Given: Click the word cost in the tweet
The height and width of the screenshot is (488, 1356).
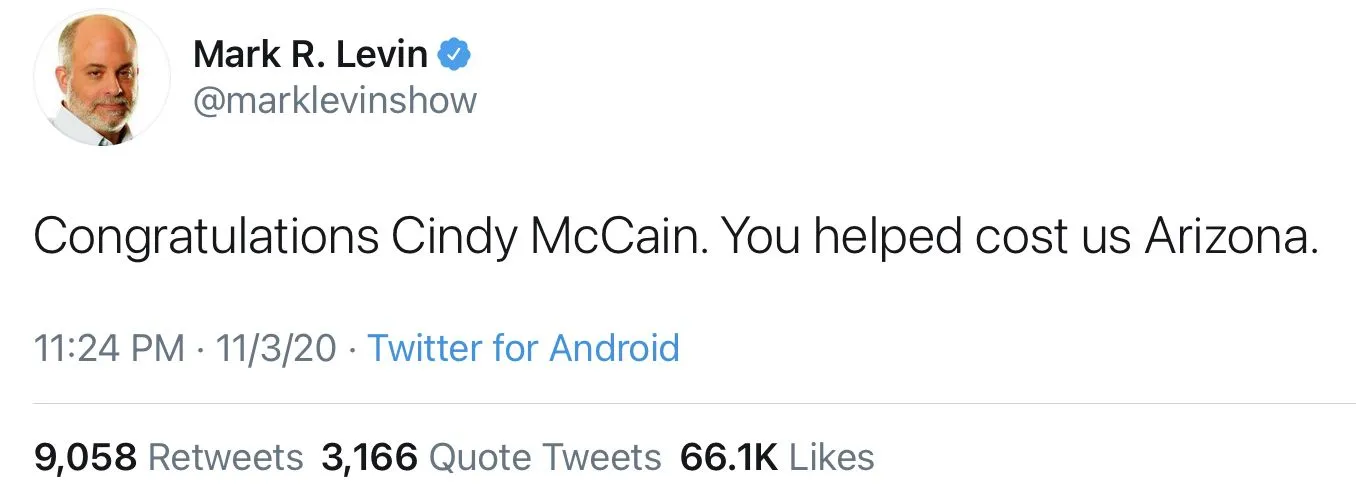Looking at the screenshot, I should (1012, 237).
